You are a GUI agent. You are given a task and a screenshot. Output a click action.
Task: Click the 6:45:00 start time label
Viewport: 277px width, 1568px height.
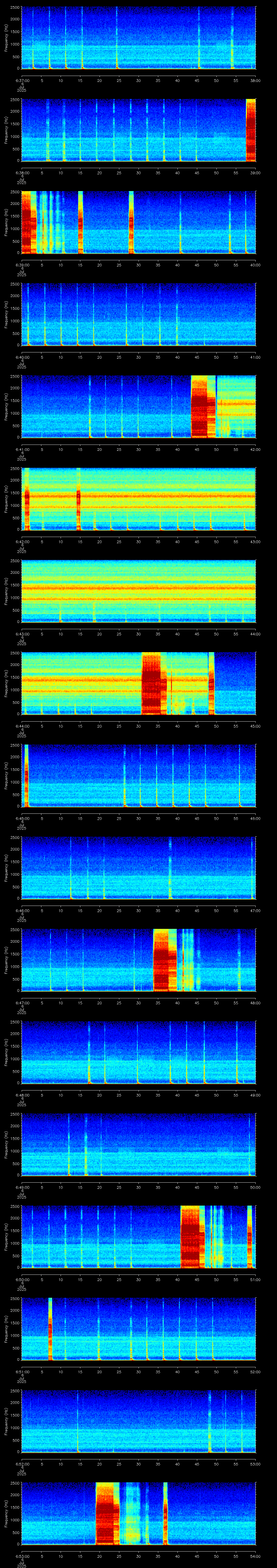(x=22, y=818)
